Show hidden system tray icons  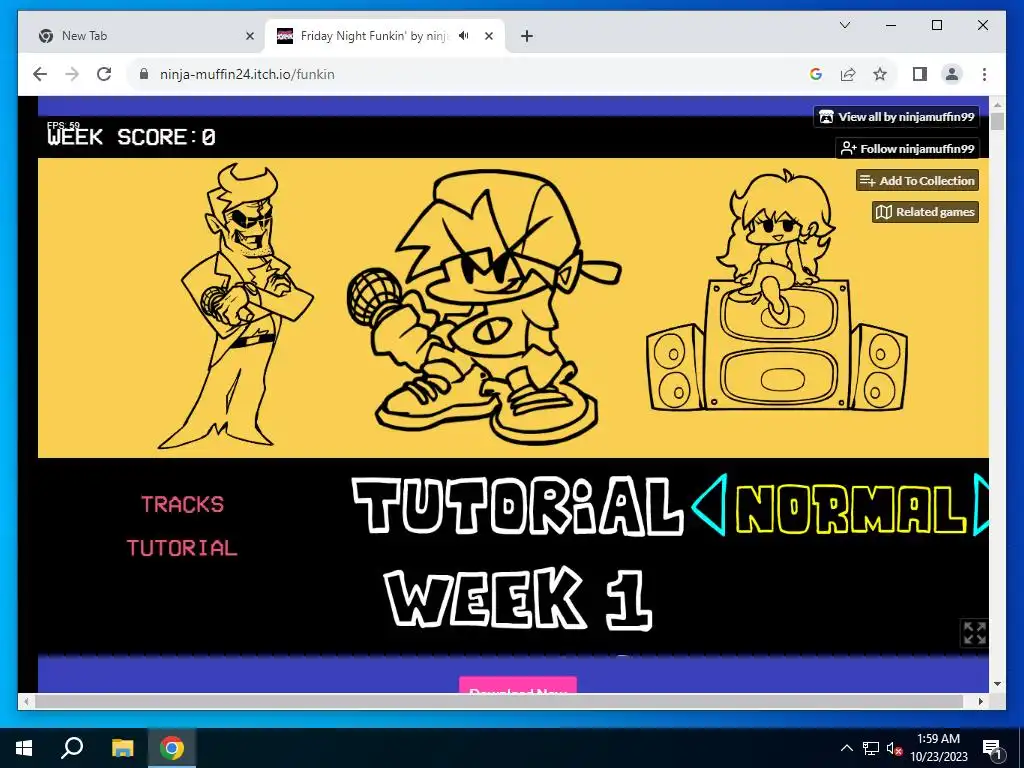[846, 748]
